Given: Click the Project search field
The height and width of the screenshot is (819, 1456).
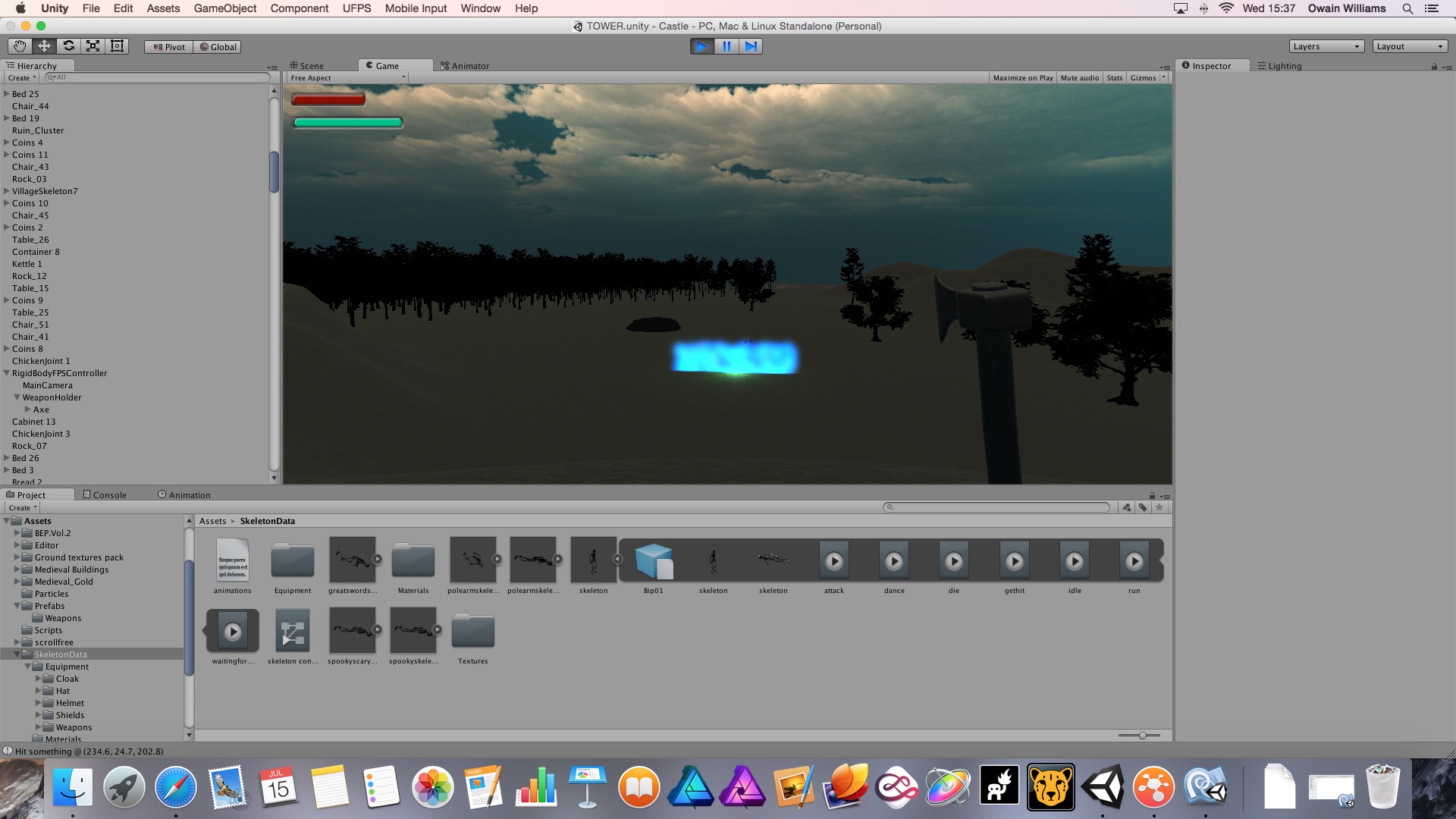Looking at the screenshot, I should (x=997, y=507).
